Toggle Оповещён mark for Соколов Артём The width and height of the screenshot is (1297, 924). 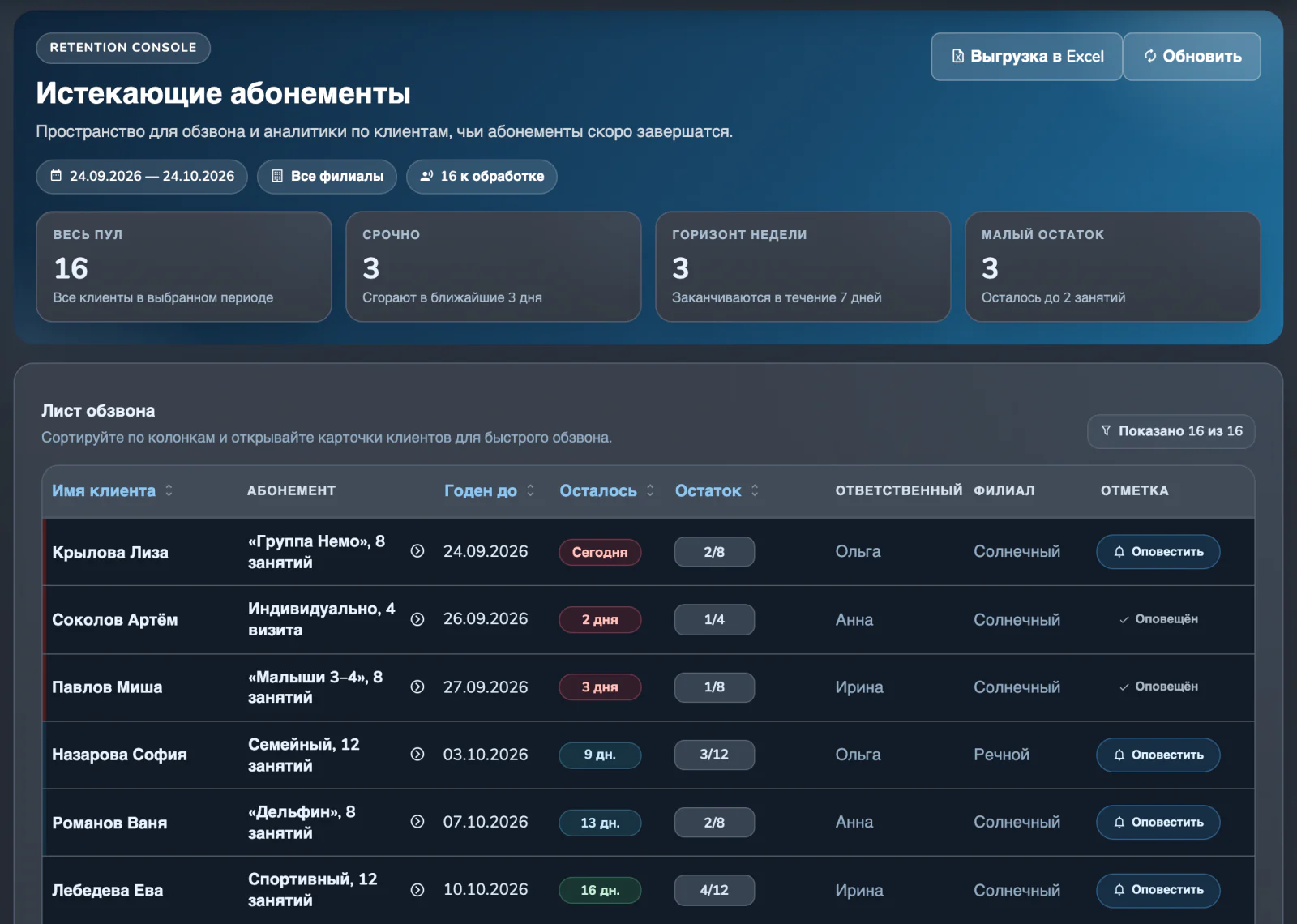pos(1158,619)
